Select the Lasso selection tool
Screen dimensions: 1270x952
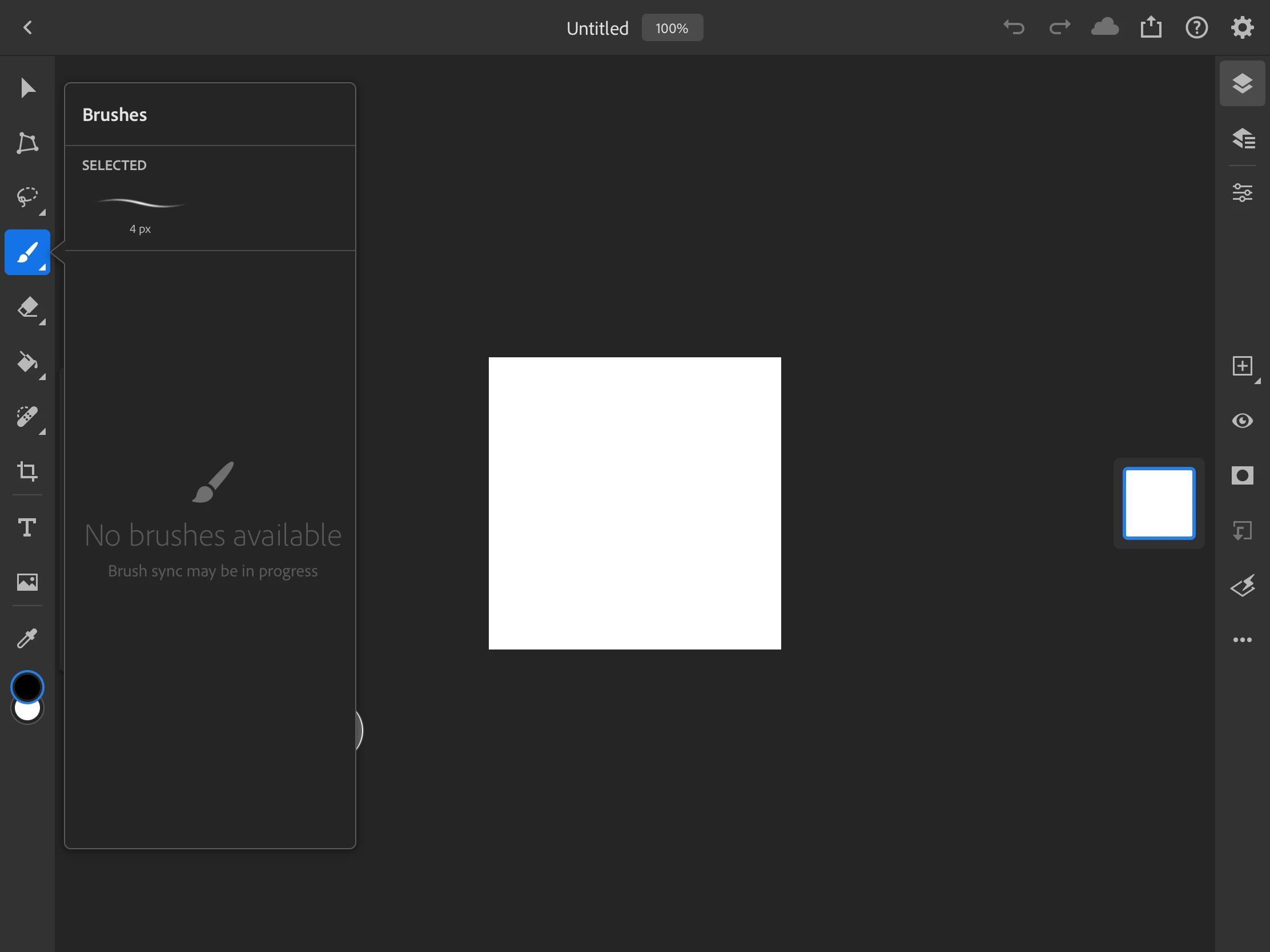pyautogui.click(x=27, y=197)
